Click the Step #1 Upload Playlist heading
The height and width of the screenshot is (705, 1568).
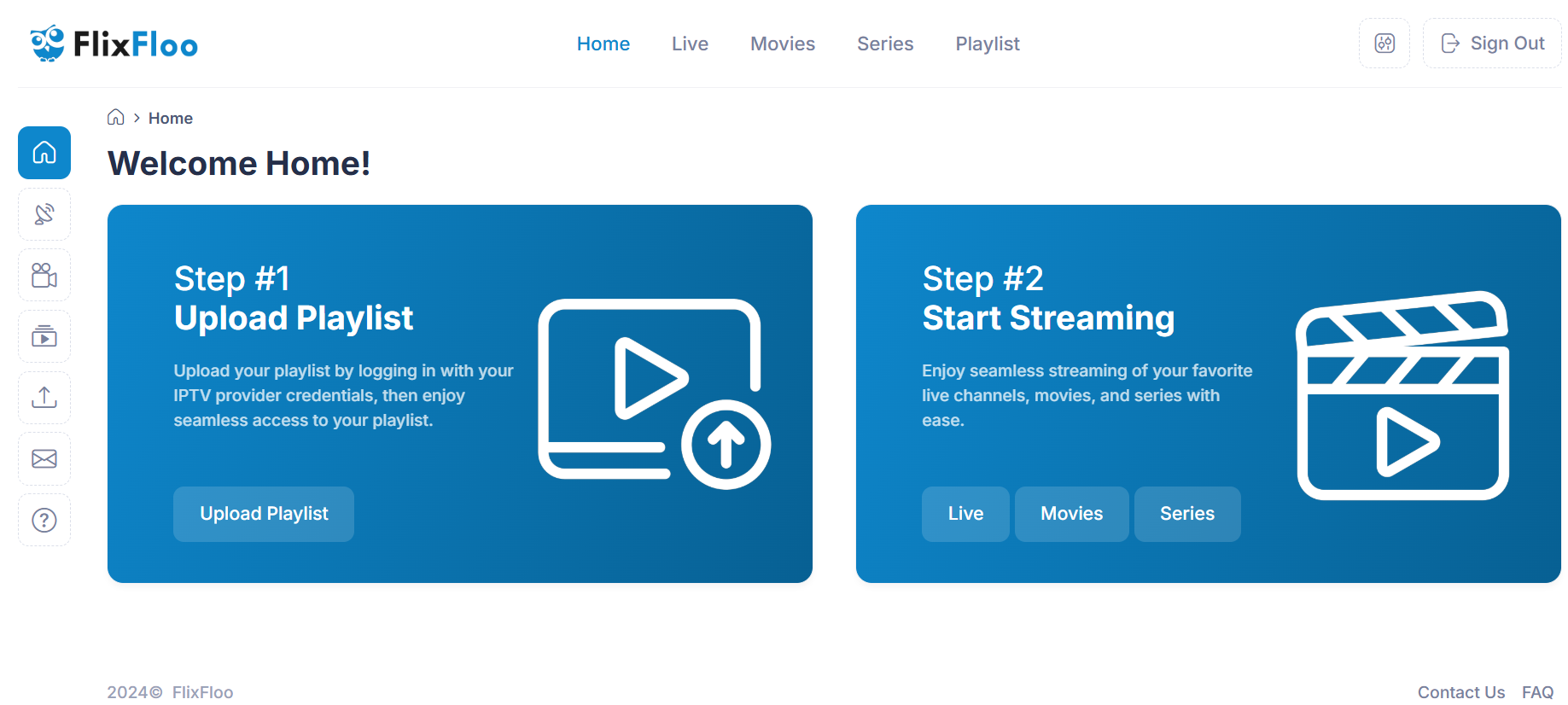tap(294, 298)
